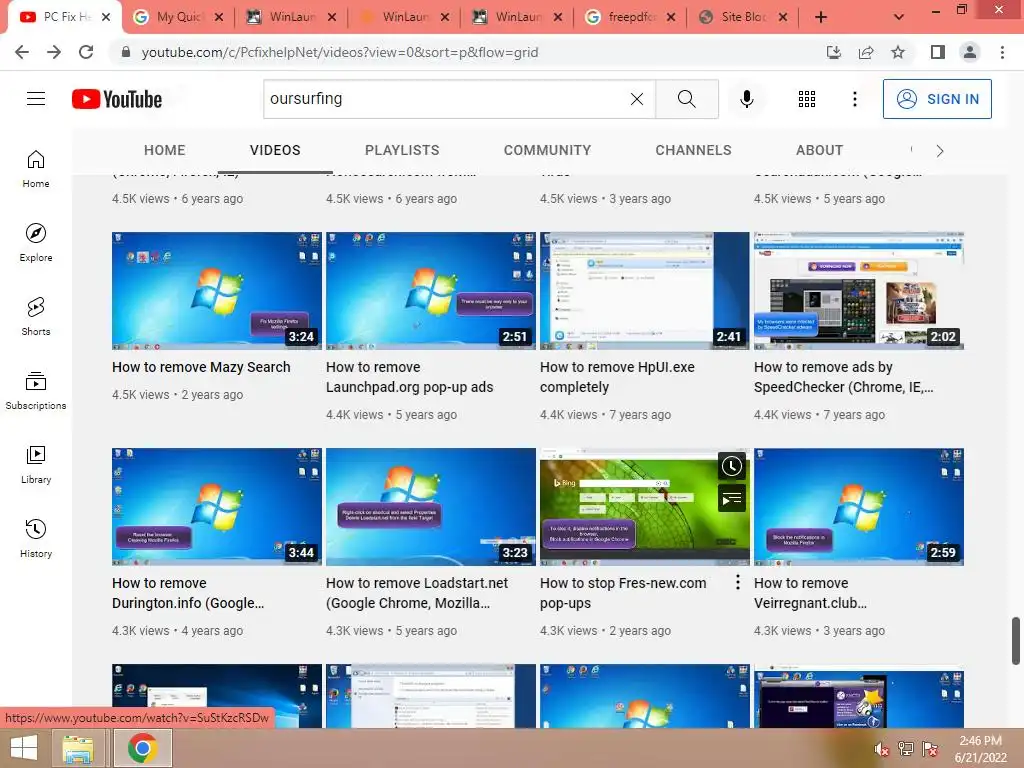Open the COMMUNITY tab

click(547, 150)
